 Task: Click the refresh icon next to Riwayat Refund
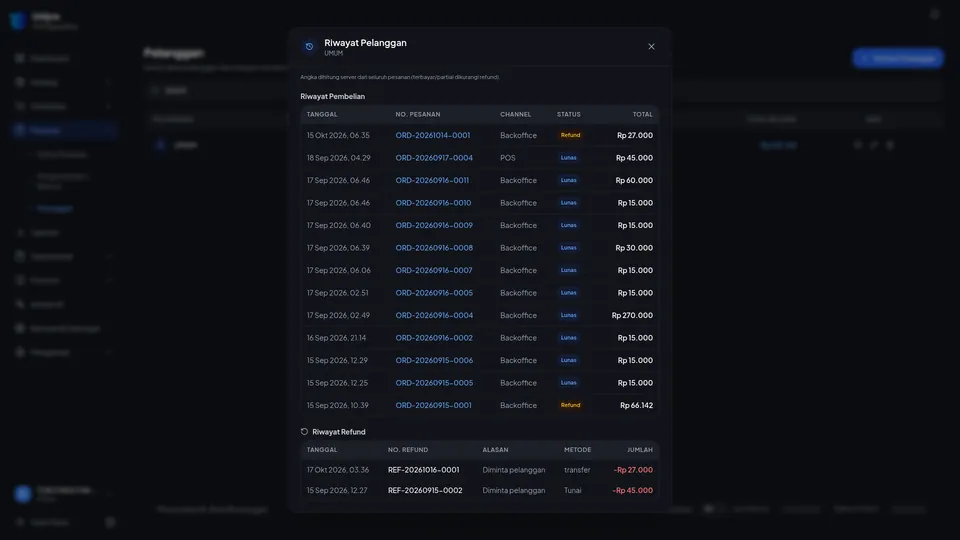click(304, 432)
